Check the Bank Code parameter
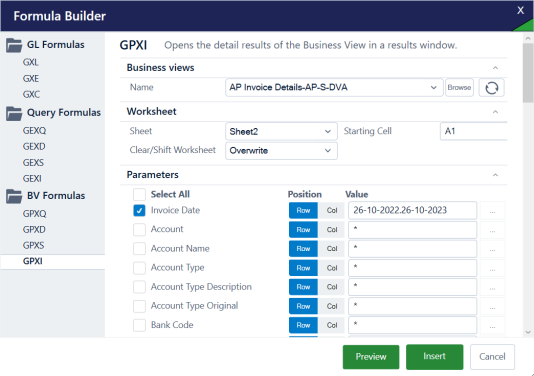Screen dimensions: 534x376 [x=139, y=325]
